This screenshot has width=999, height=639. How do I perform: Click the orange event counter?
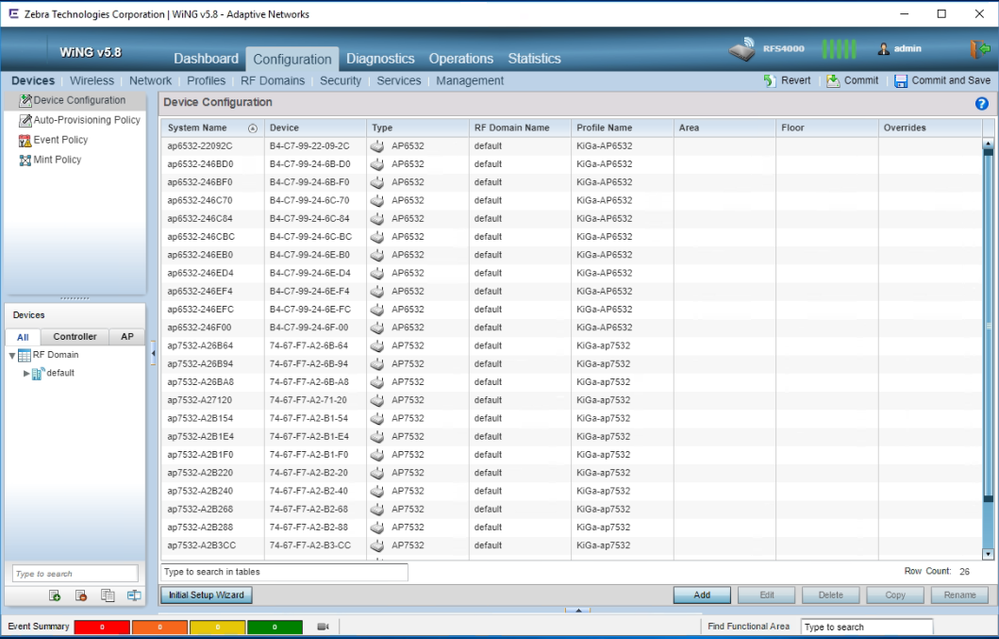pyautogui.click(x=159, y=627)
